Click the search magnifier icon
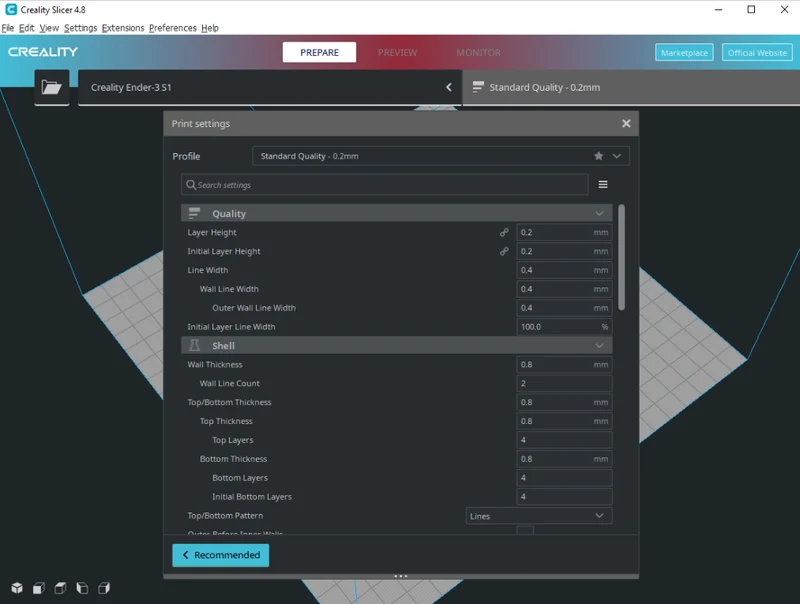The height and width of the screenshot is (604, 800). [x=191, y=185]
